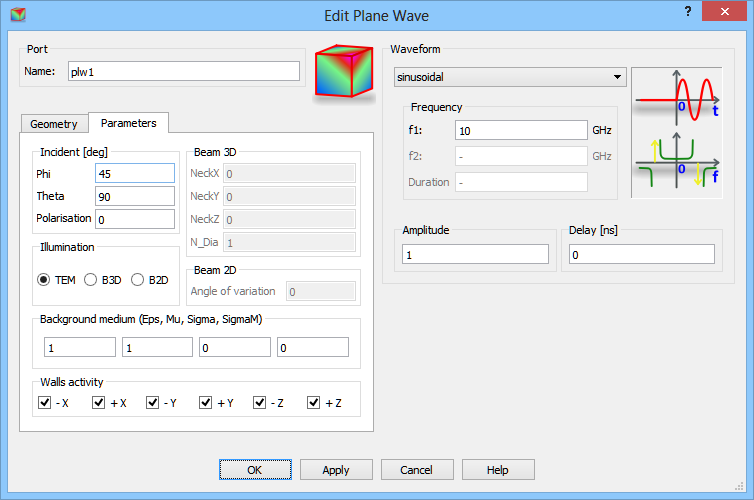Click the title bar question mark help icon
Image resolution: width=754 pixels, height=500 pixels.
pyautogui.click(x=688, y=11)
